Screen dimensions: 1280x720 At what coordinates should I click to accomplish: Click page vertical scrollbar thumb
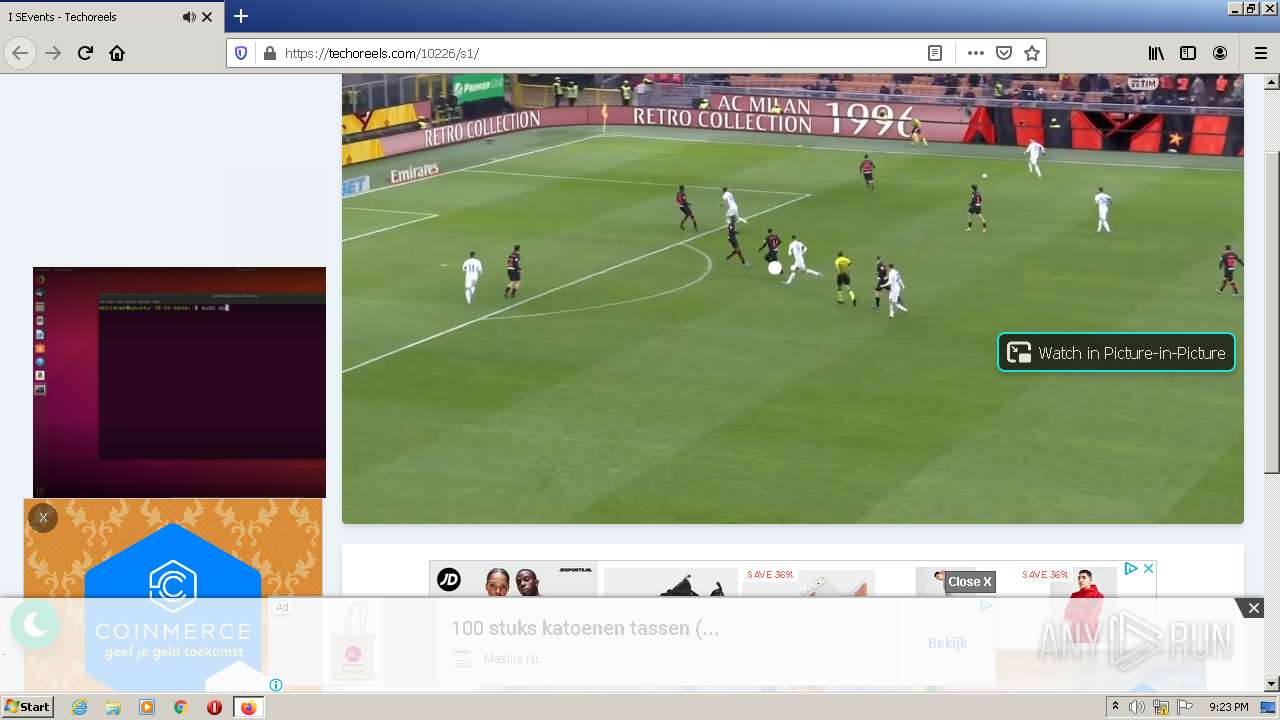1272,313
